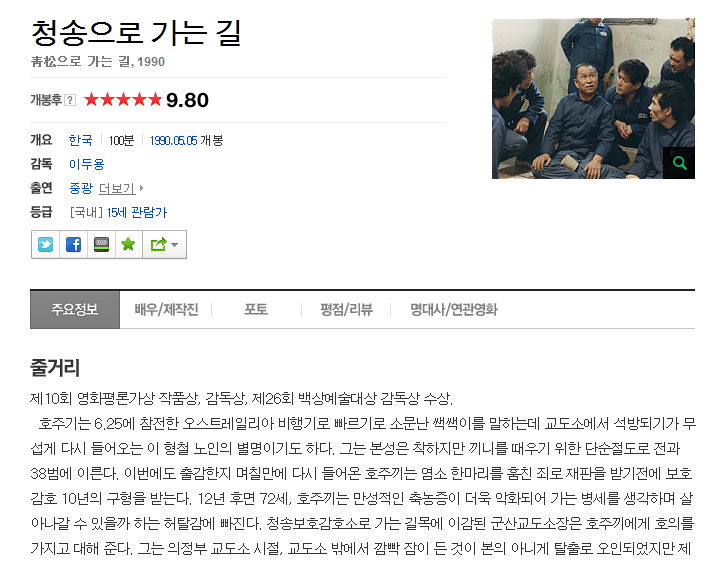Click the green star bookmark icon
The image size is (708, 564).
129,244
